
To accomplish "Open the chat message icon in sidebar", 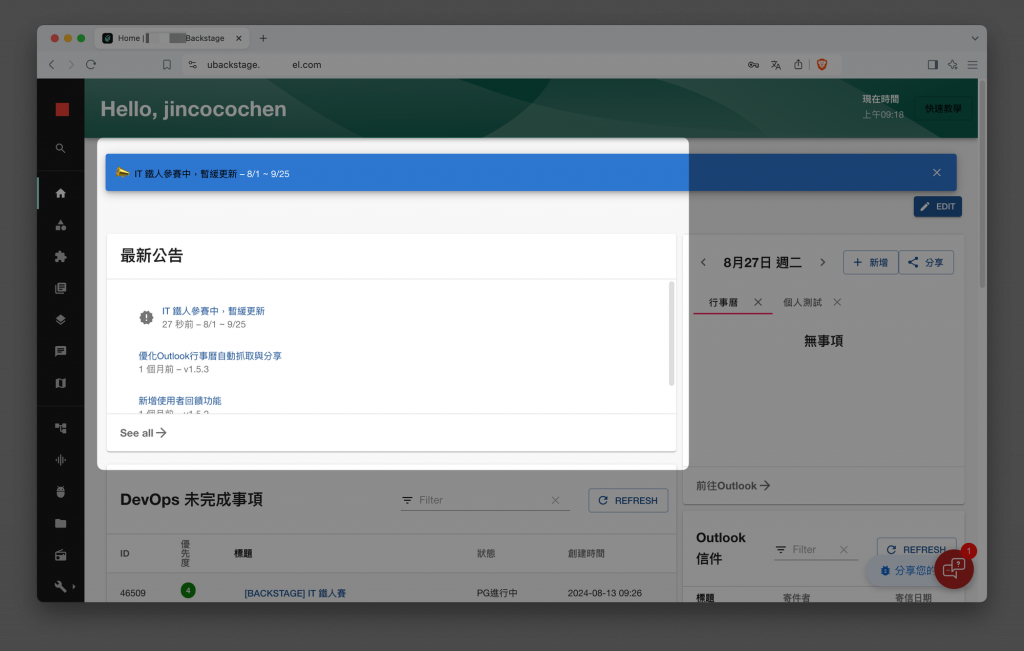I will tap(60, 351).
